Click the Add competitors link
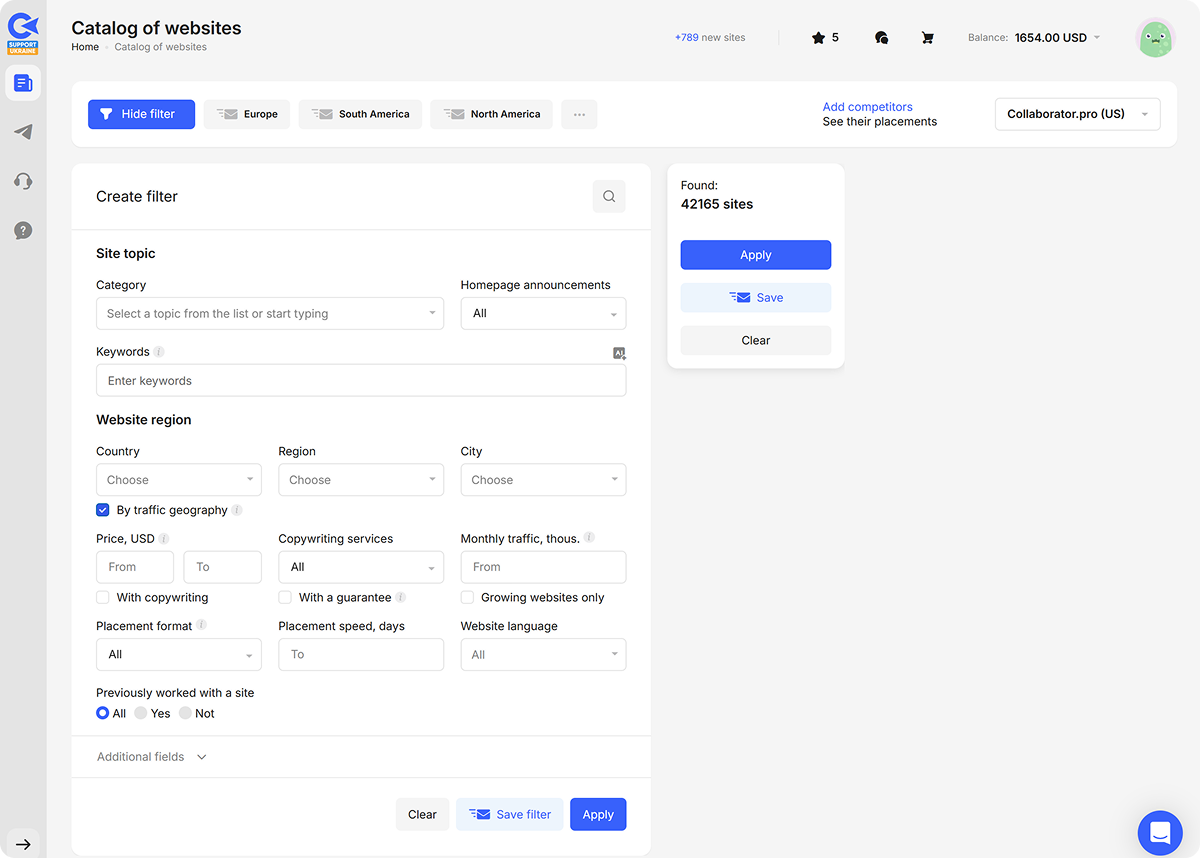 [867, 107]
